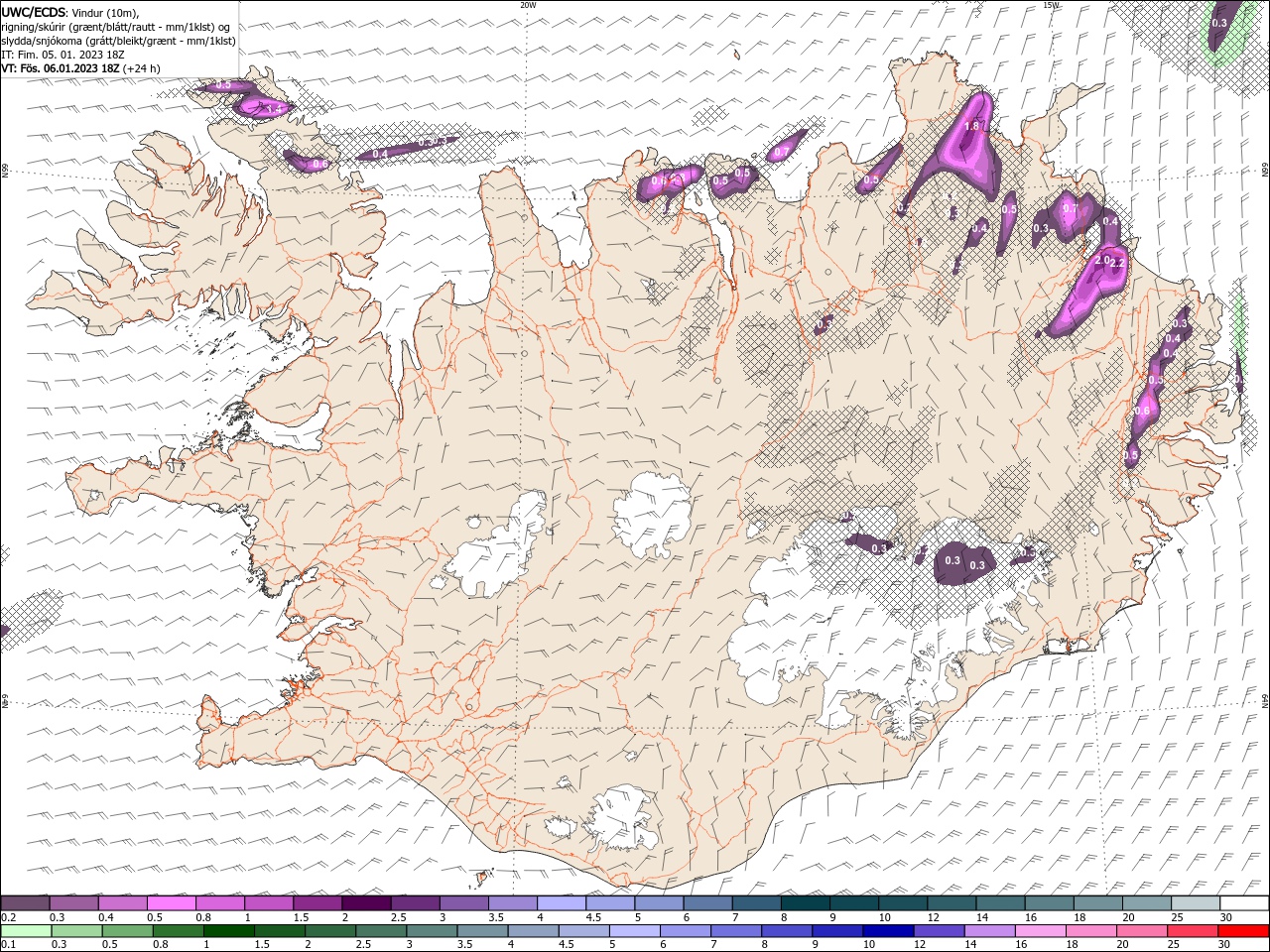Click the 2.0 value beside 2.2
The height and width of the screenshot is (952, 1270).
tap(1101, 260)
